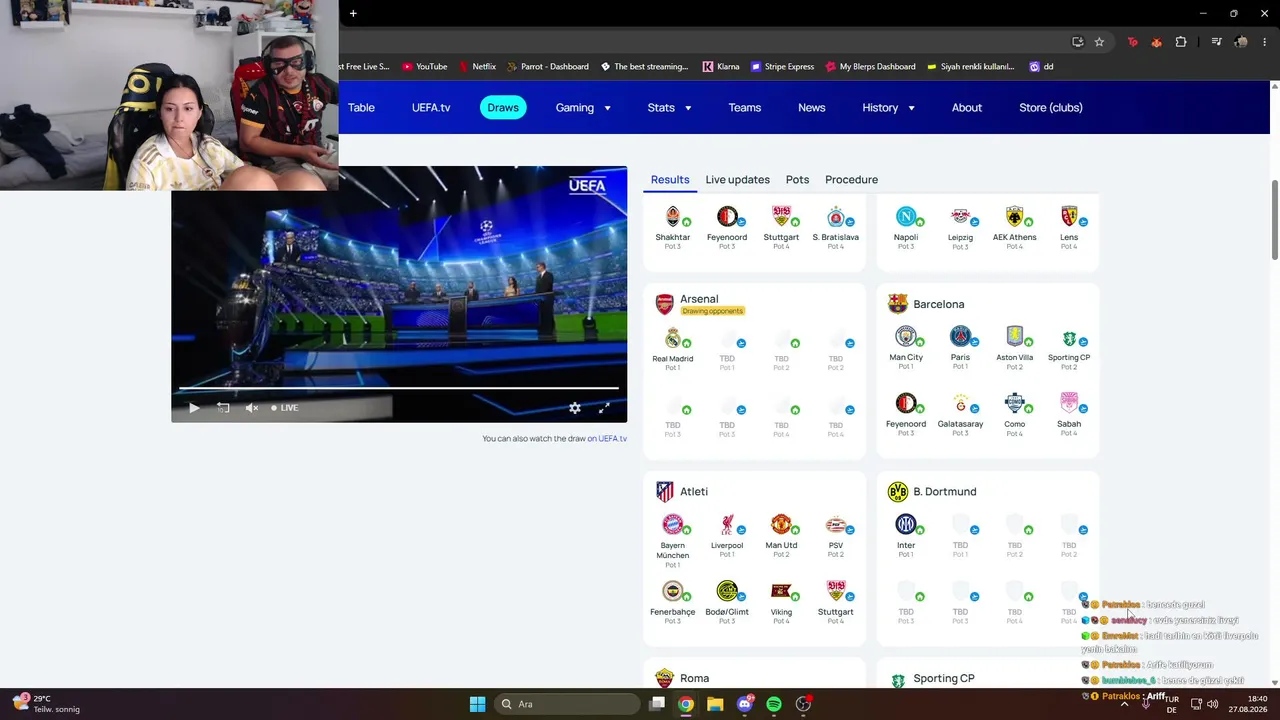Click the Barcelona card heading
Image resolution: width=1280 pixels, height=720 pixels.
[939, 304]
